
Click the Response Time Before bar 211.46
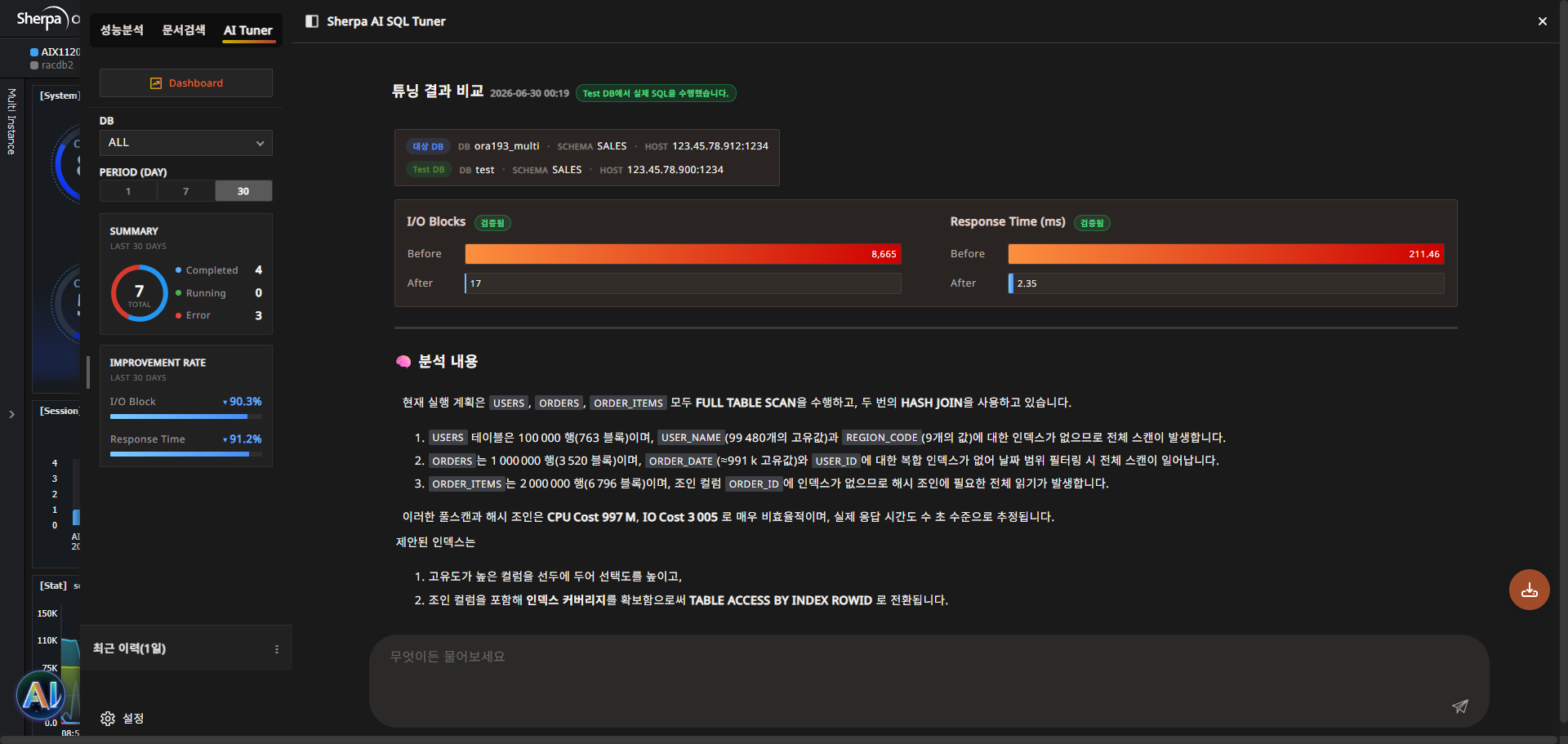coord(1226,254)
